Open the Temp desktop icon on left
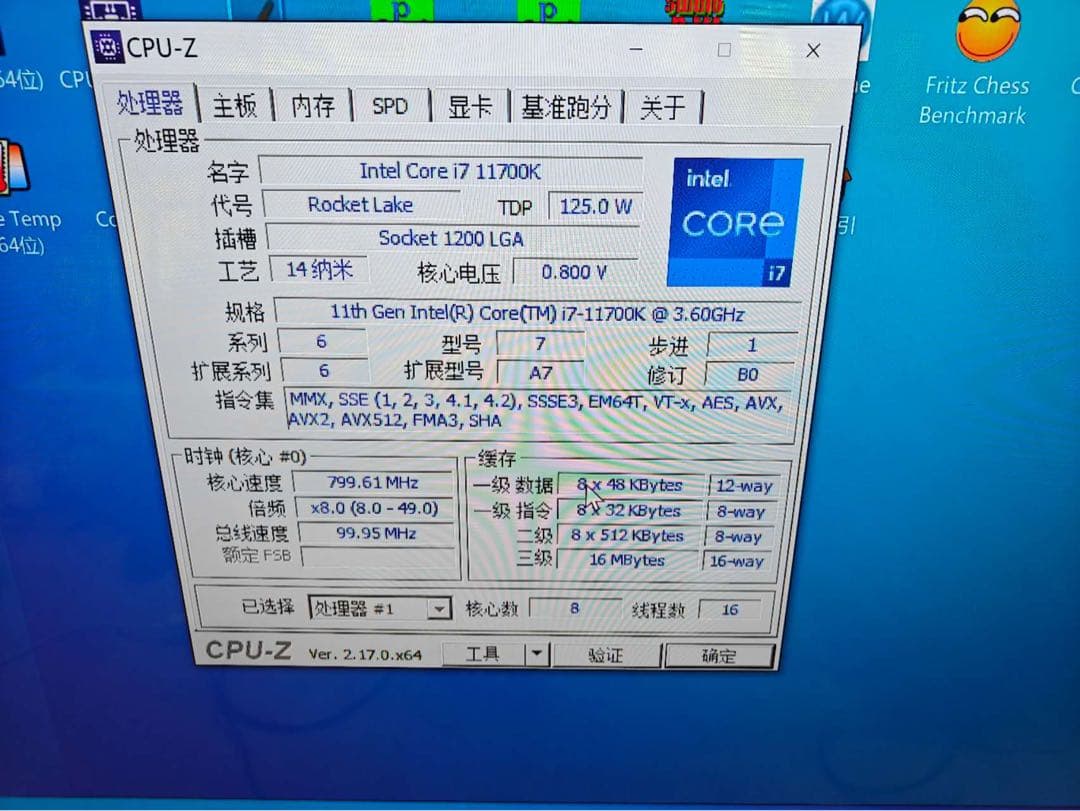This screenshot has height=811, width=1080. coord(14,167)
